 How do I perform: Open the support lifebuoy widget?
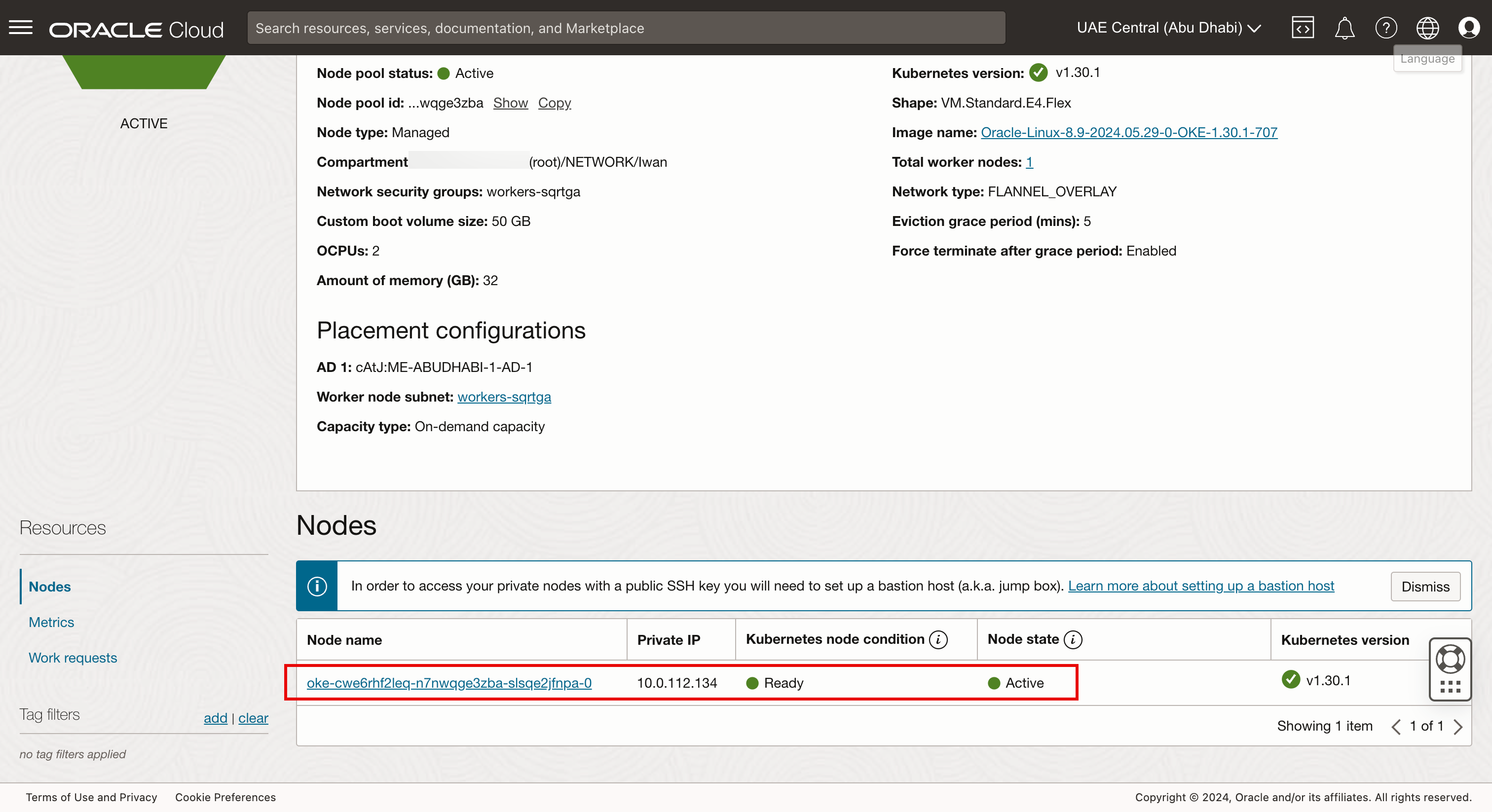[x=1450, y=660]
